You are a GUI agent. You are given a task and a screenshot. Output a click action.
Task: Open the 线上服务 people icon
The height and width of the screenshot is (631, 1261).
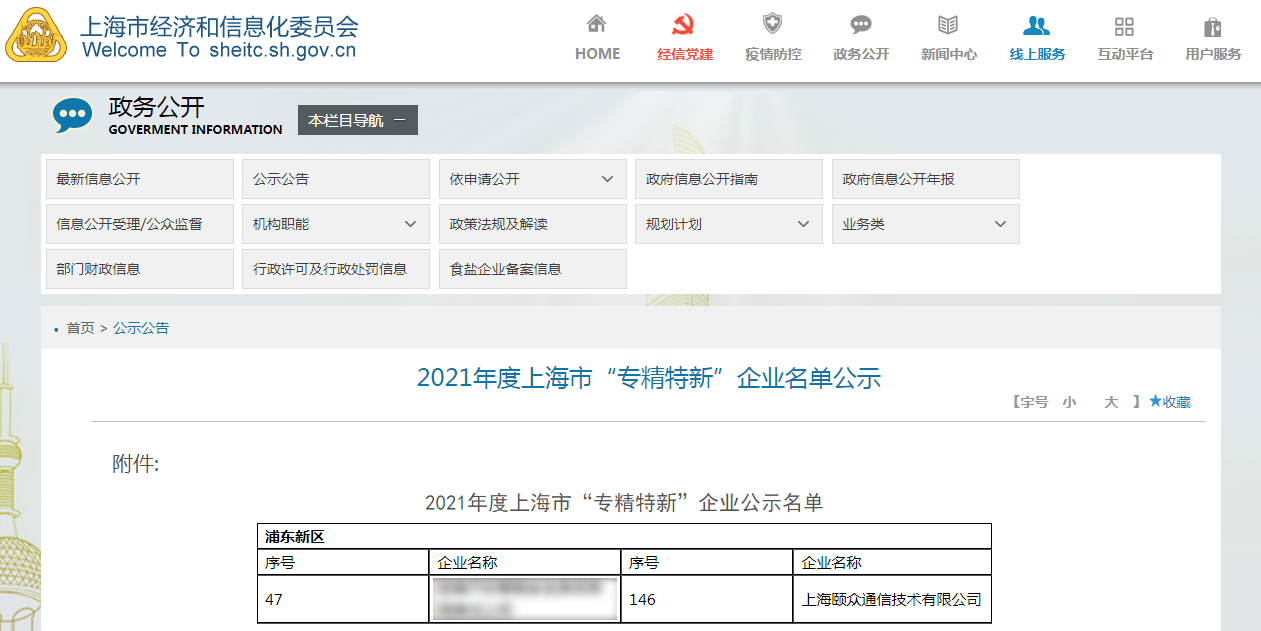point(1037,25)
